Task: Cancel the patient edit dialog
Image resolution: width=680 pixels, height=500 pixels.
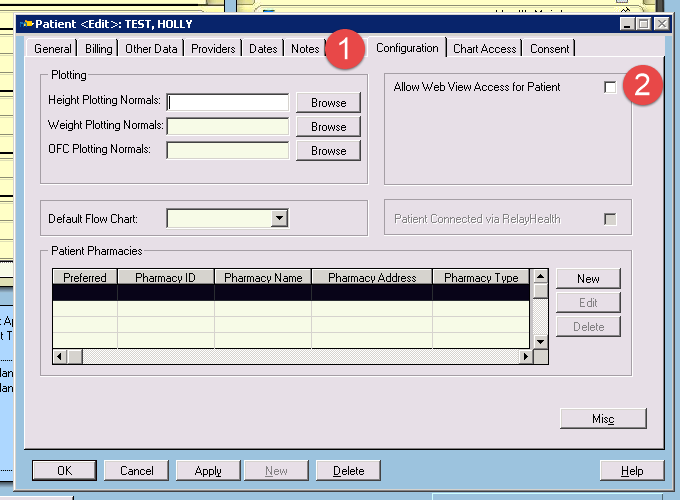Action: [x=136, y=470]
